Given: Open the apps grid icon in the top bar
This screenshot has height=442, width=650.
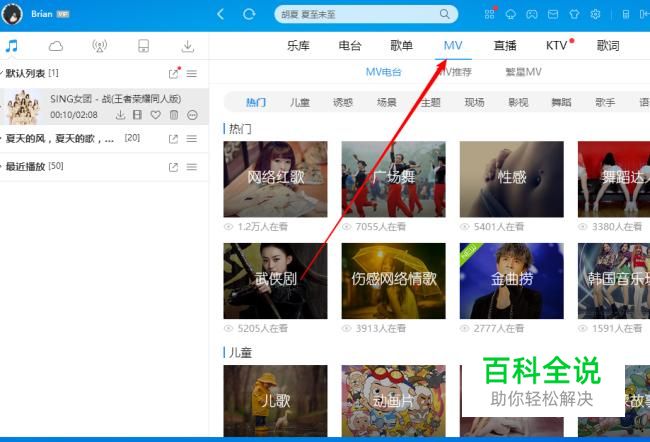Looking at the screenshot, I should 490,14.
